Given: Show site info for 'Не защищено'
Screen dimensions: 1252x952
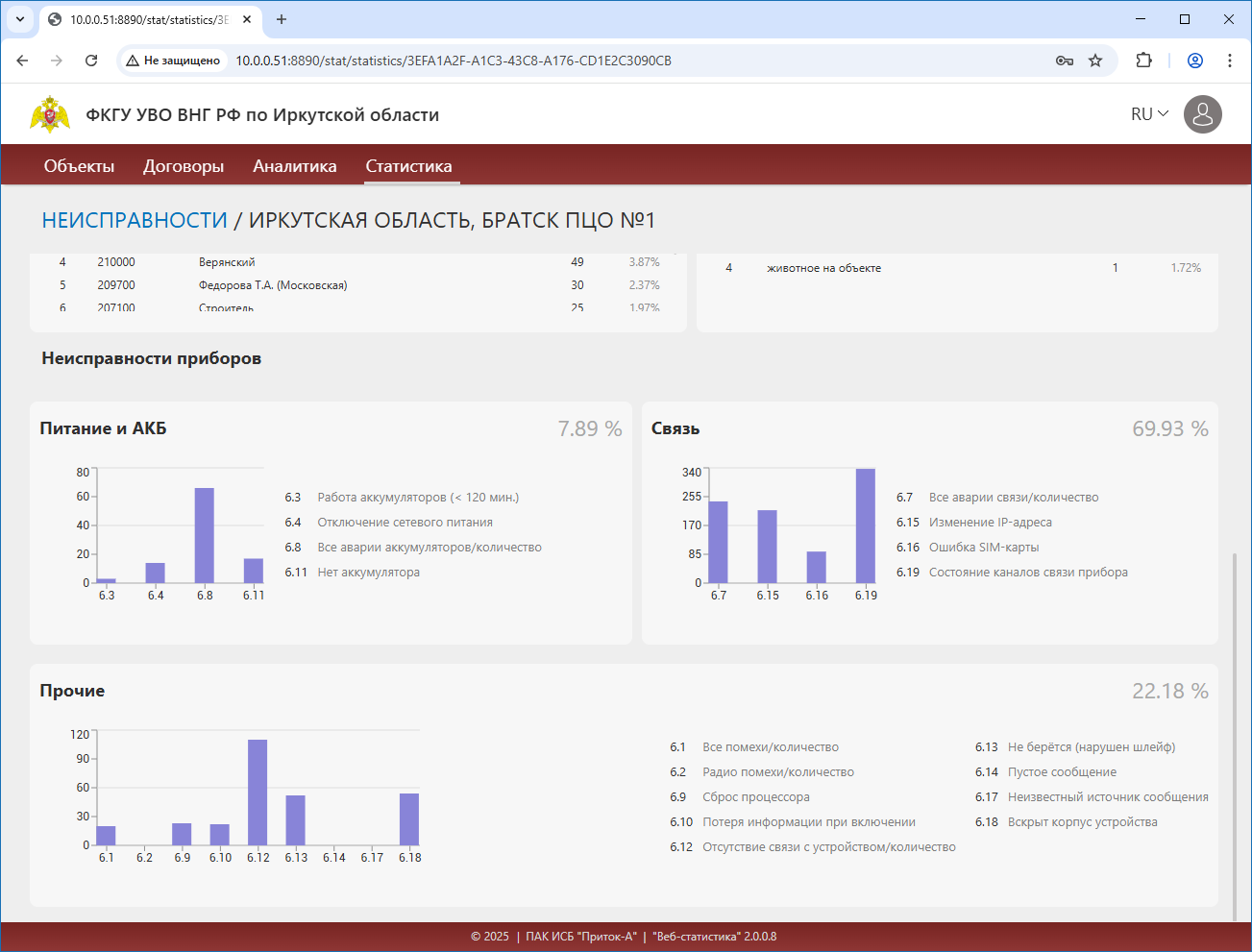Looking at the screenshot, I should 174,61.
